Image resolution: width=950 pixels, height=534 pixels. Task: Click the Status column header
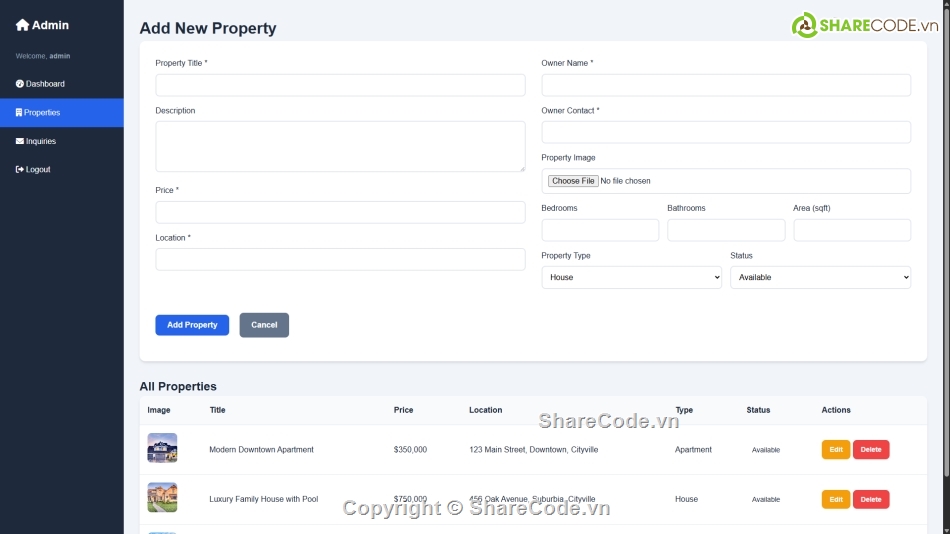tap(758, 410)
